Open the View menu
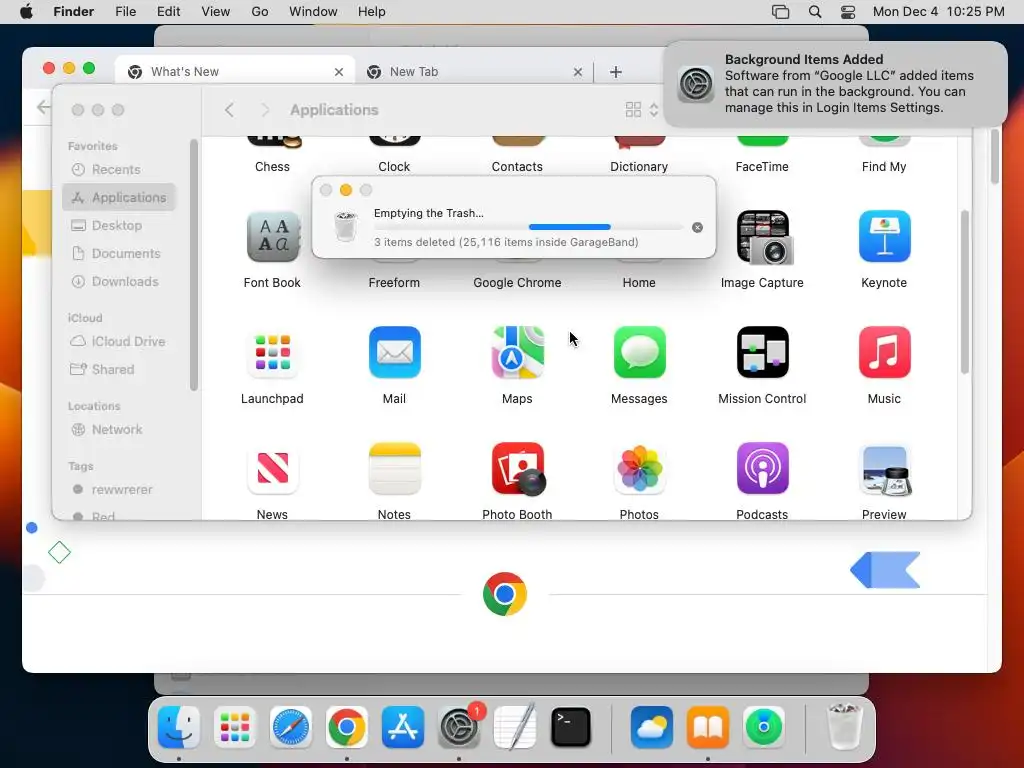This screenshot has width=1024, height=768. click(216, 12)
